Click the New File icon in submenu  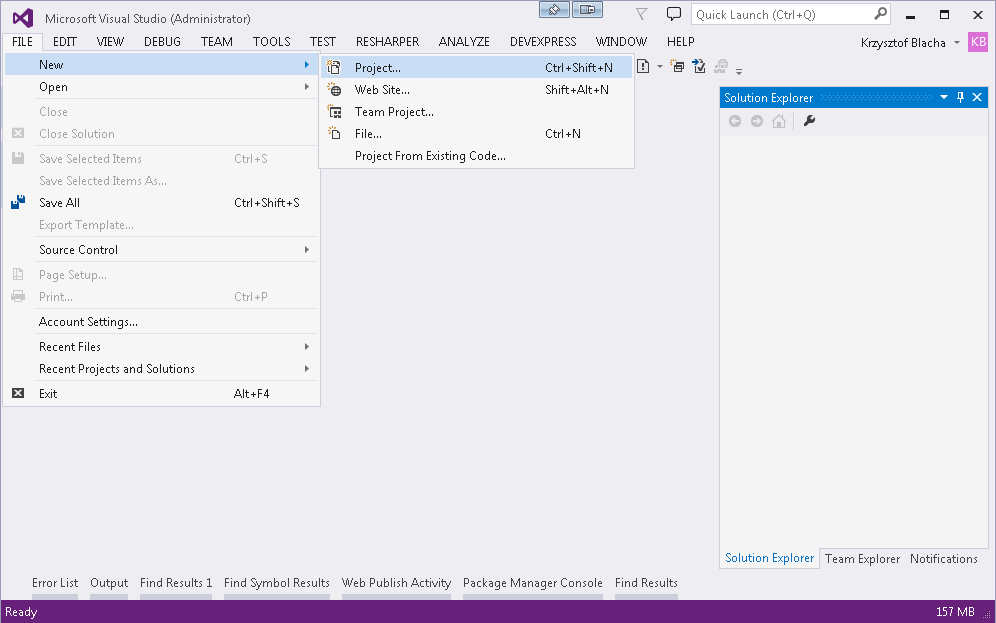point(334,133)
